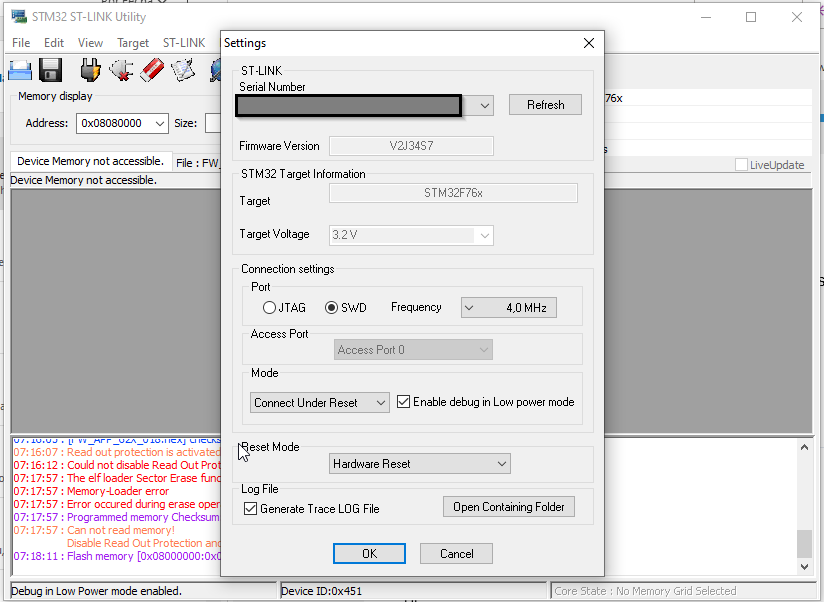The width and height of the screenshot is (824, 602).
Task: Expand the Serial Number dropdown
Action: [x=485, y=106]
